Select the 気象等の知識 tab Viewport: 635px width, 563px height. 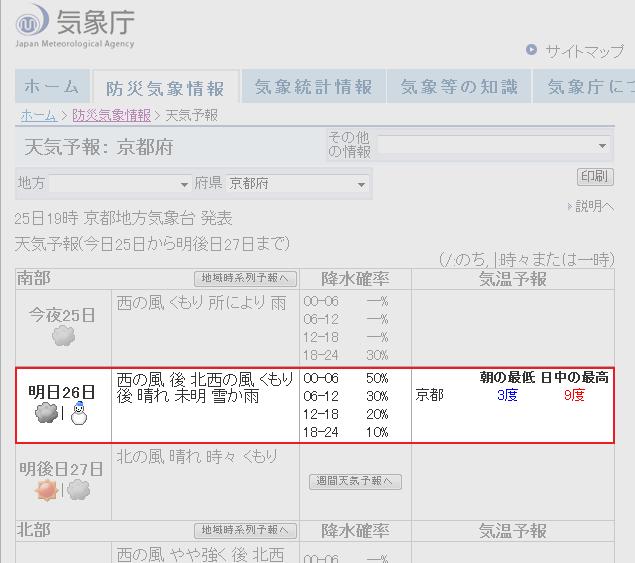[459, 87]
